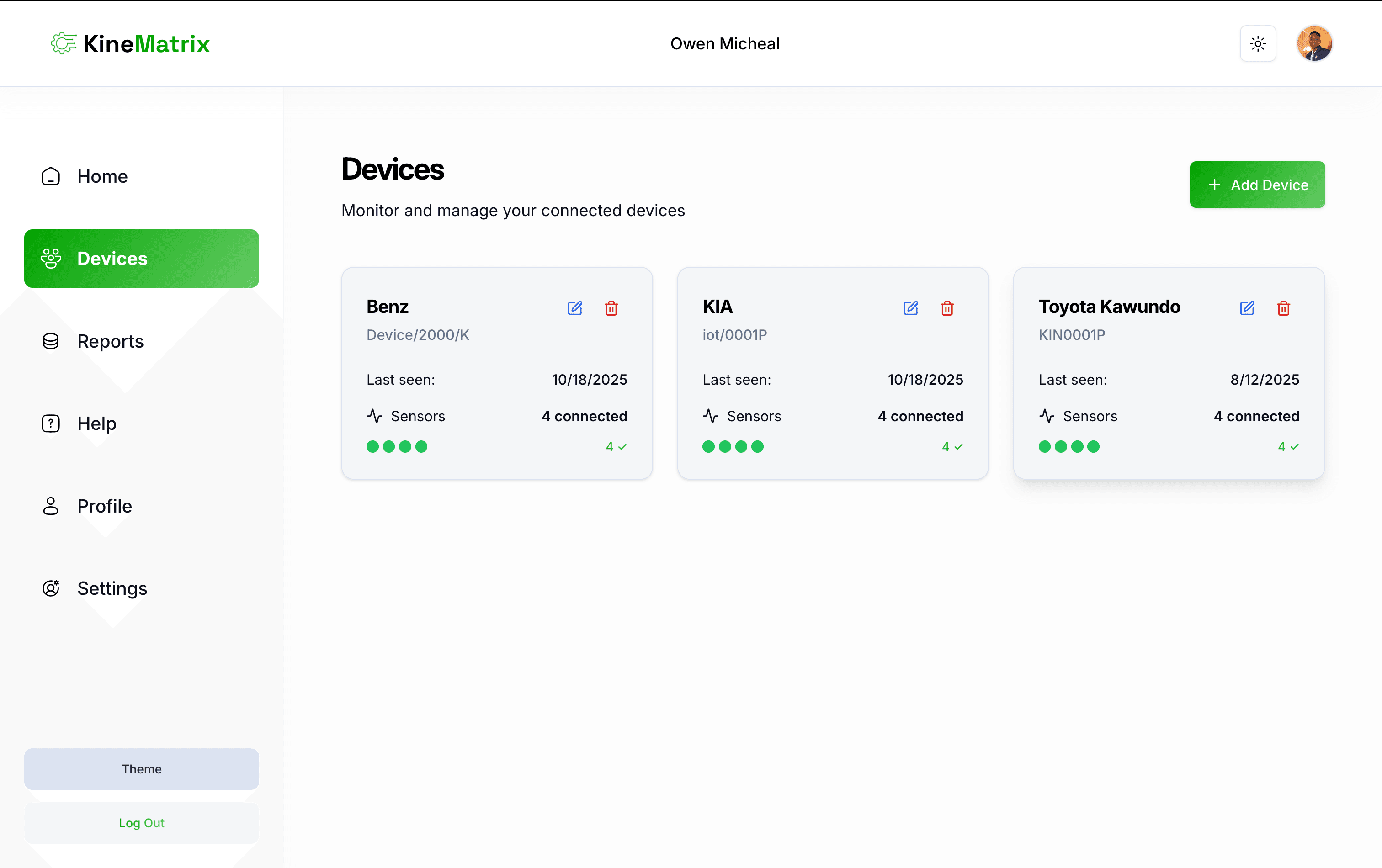Screen dimensions: 1382x868
Task: Click trash icon on KIA card
Action: (x=947, y=308)
